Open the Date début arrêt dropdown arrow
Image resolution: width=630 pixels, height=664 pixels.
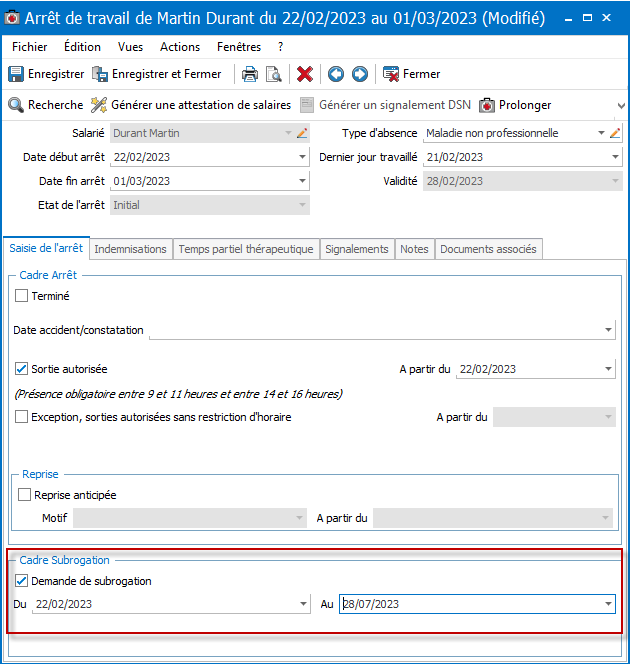[302, 157]
